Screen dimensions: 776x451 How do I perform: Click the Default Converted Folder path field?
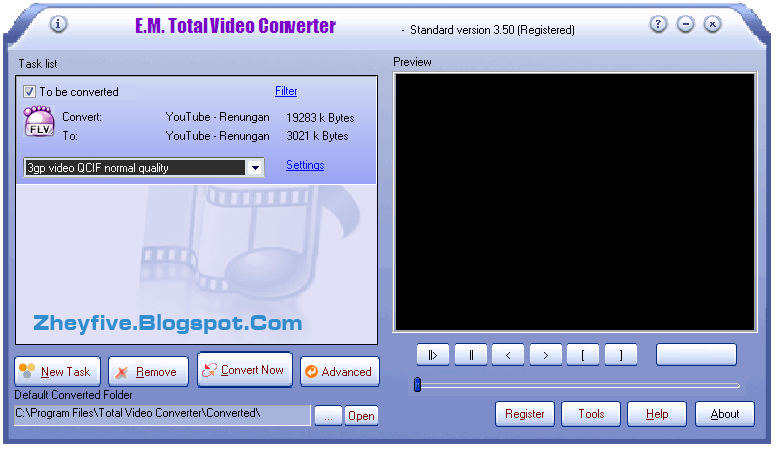(162, 415)
